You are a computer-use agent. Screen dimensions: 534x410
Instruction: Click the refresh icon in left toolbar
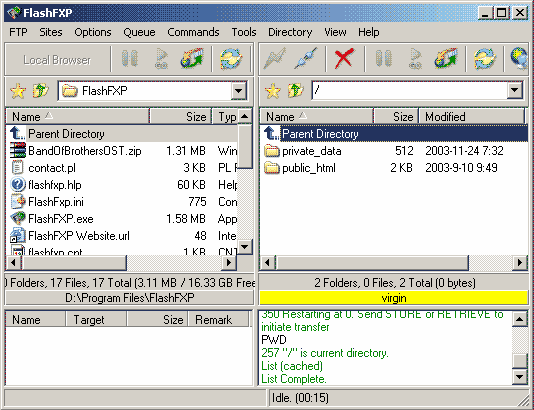coord(231,59)
